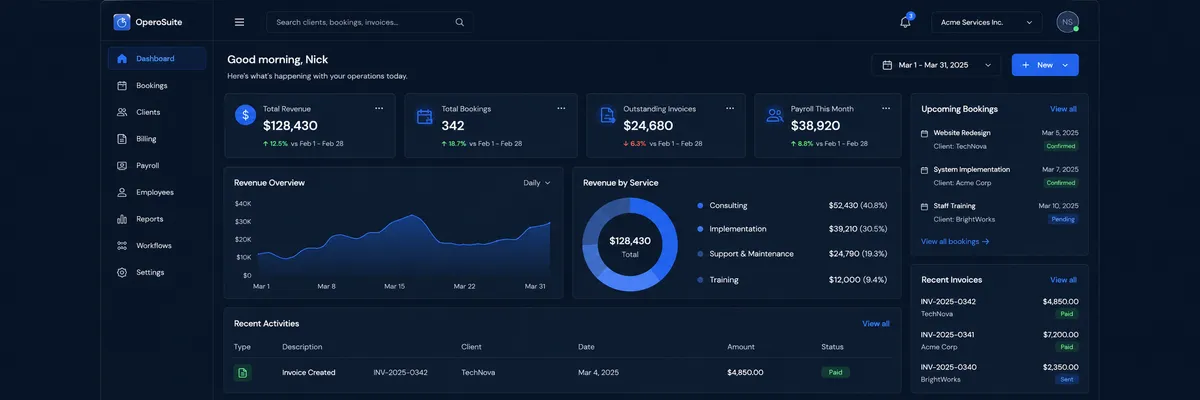Click the Revenue by Service donut chart

[x=630, y=245]
